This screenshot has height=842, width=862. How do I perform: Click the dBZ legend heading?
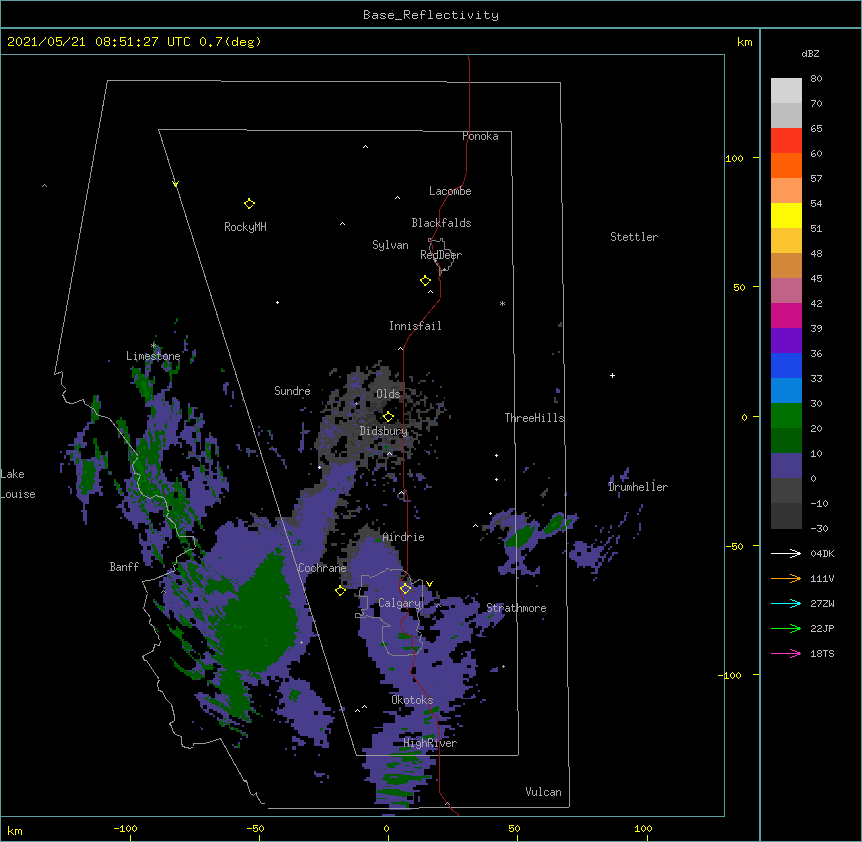[810, 53]
